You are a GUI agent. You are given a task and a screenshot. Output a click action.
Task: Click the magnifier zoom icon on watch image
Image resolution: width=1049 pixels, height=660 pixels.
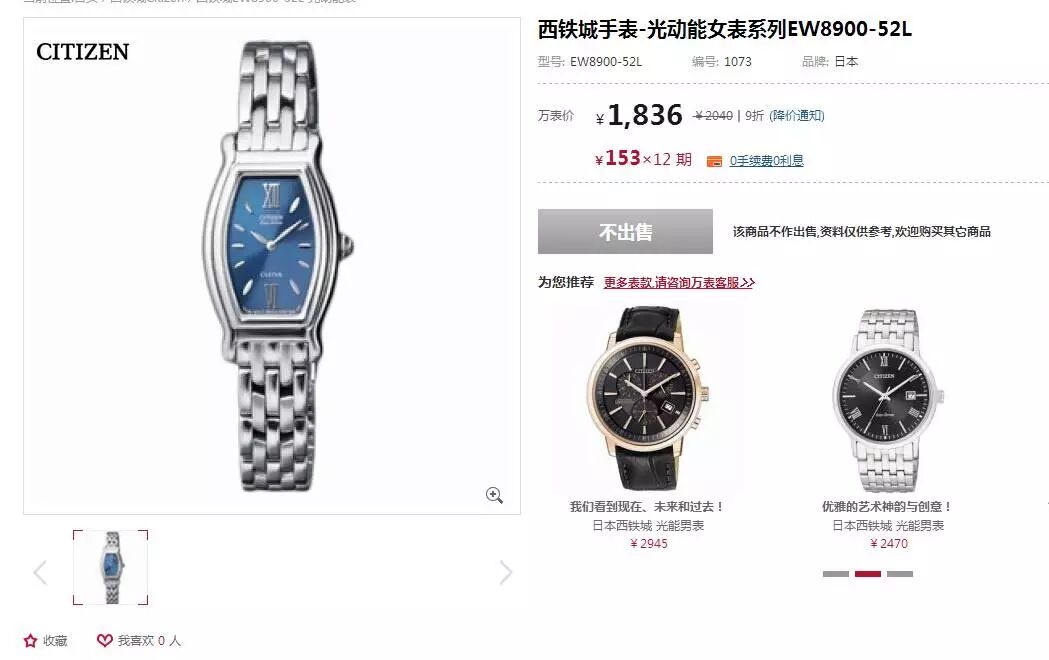pos(494,495)
